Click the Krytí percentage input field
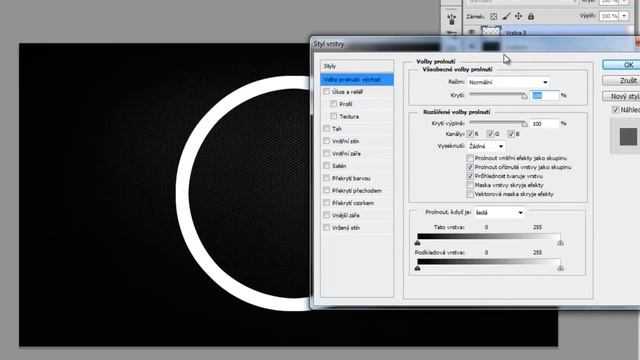This screenshot has width=640, height=360. pos(545,96)
